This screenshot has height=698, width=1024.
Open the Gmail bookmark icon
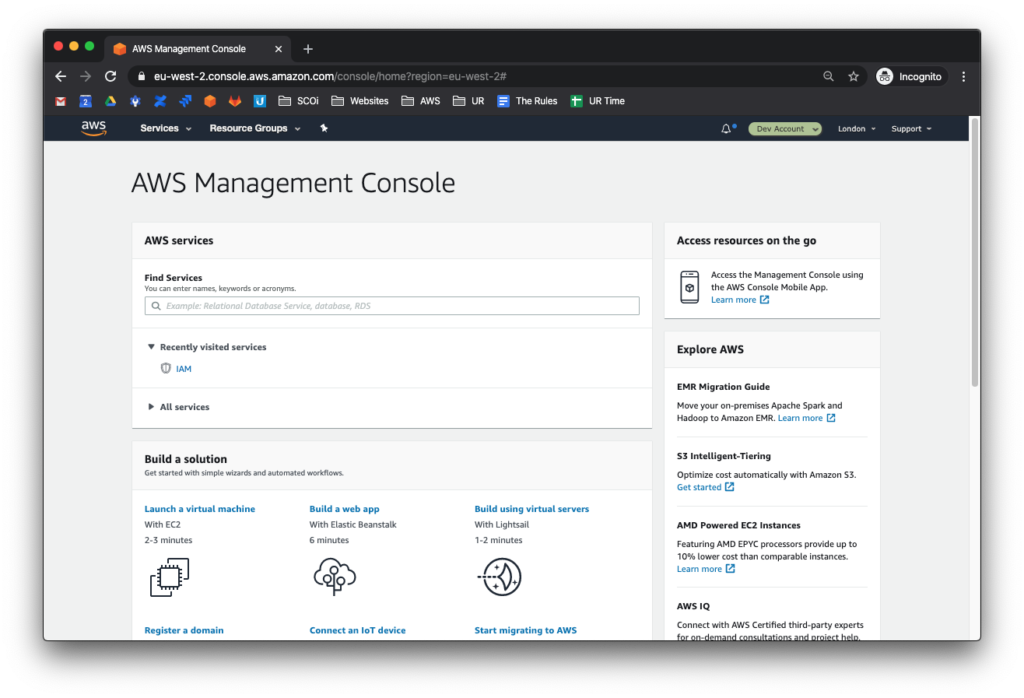click(x=61, y=101)
